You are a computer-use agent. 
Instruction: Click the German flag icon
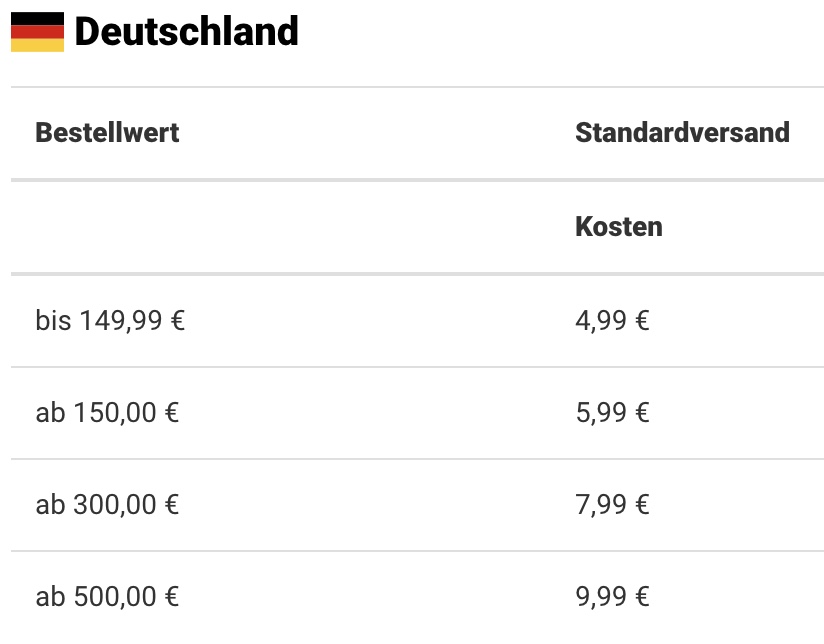pos(37,32)
